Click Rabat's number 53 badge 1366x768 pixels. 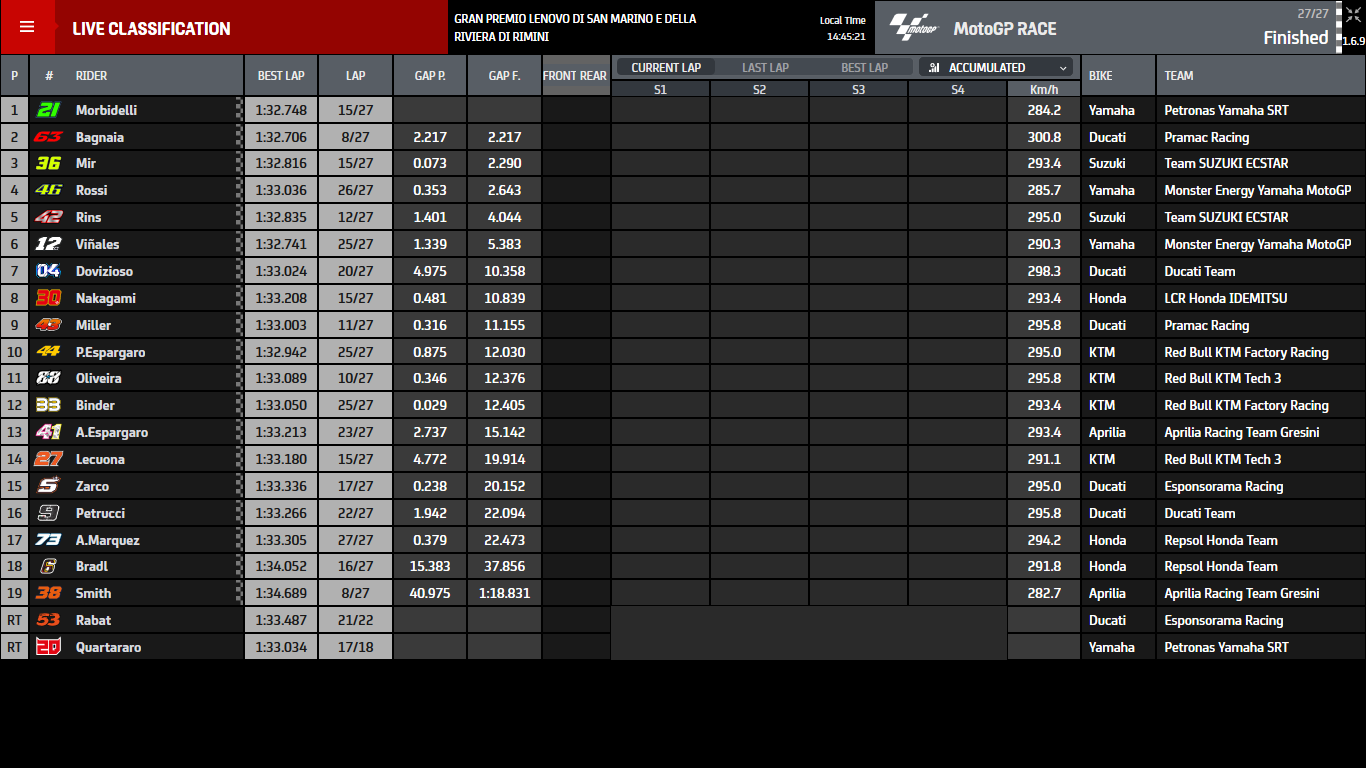point(48,620)
